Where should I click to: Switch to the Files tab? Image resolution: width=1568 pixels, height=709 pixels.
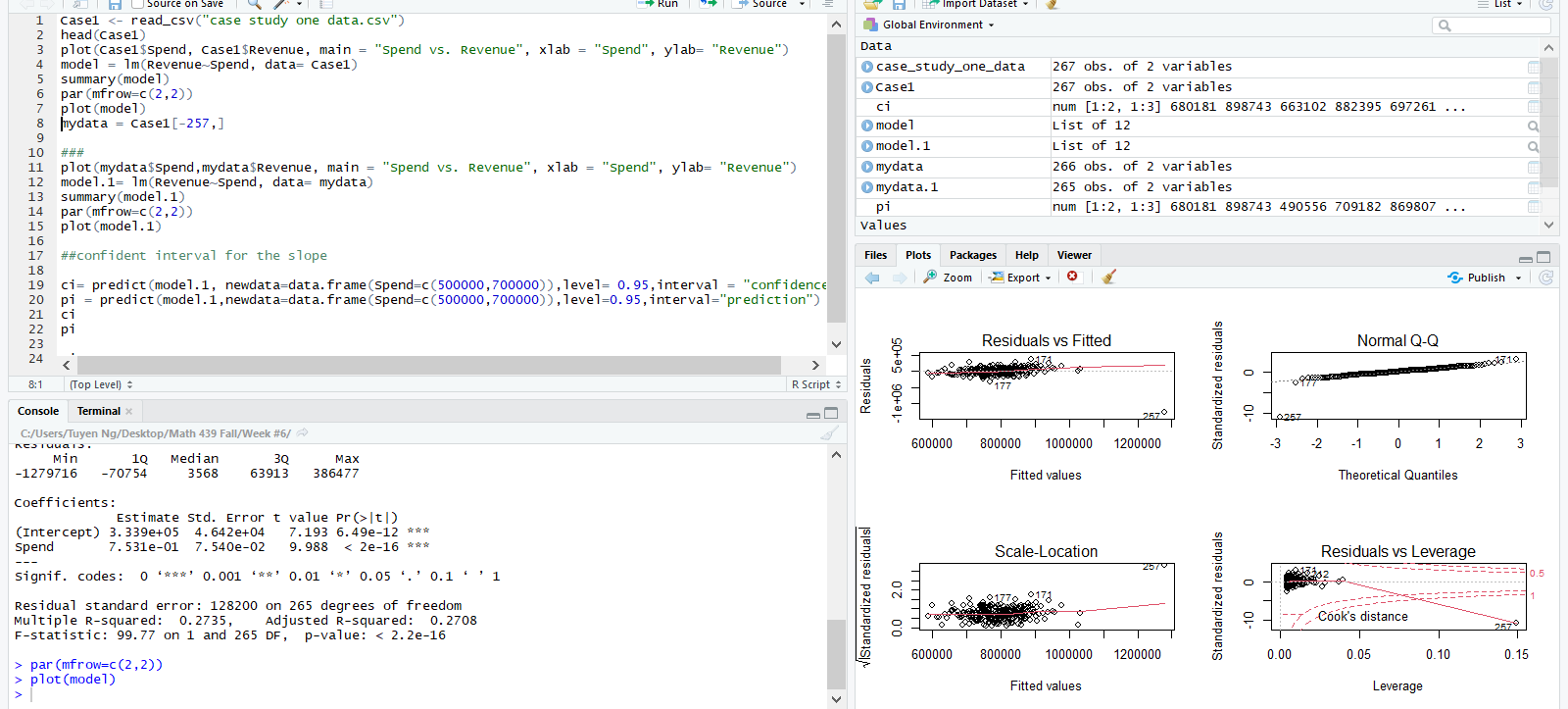coord(876,255)
